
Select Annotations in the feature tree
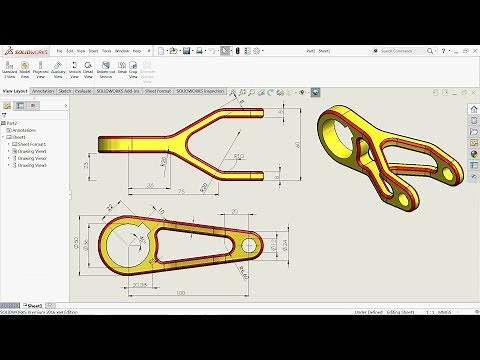click(x=21, y=130)
